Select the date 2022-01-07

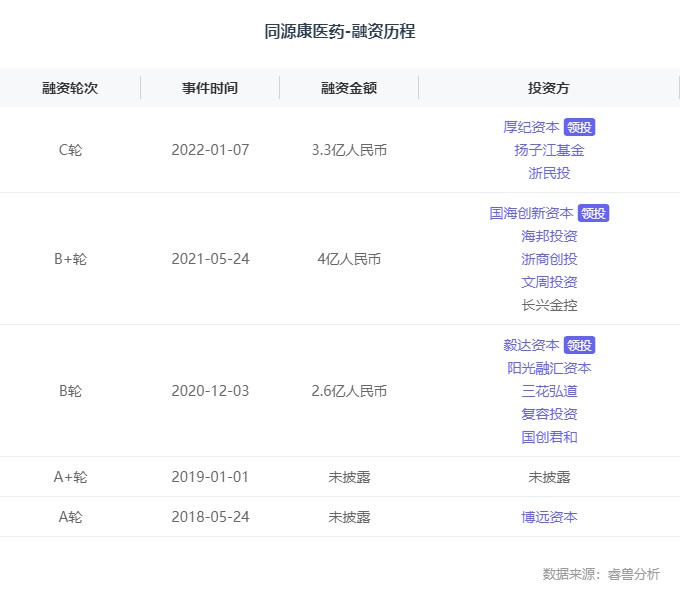[210, 150]
